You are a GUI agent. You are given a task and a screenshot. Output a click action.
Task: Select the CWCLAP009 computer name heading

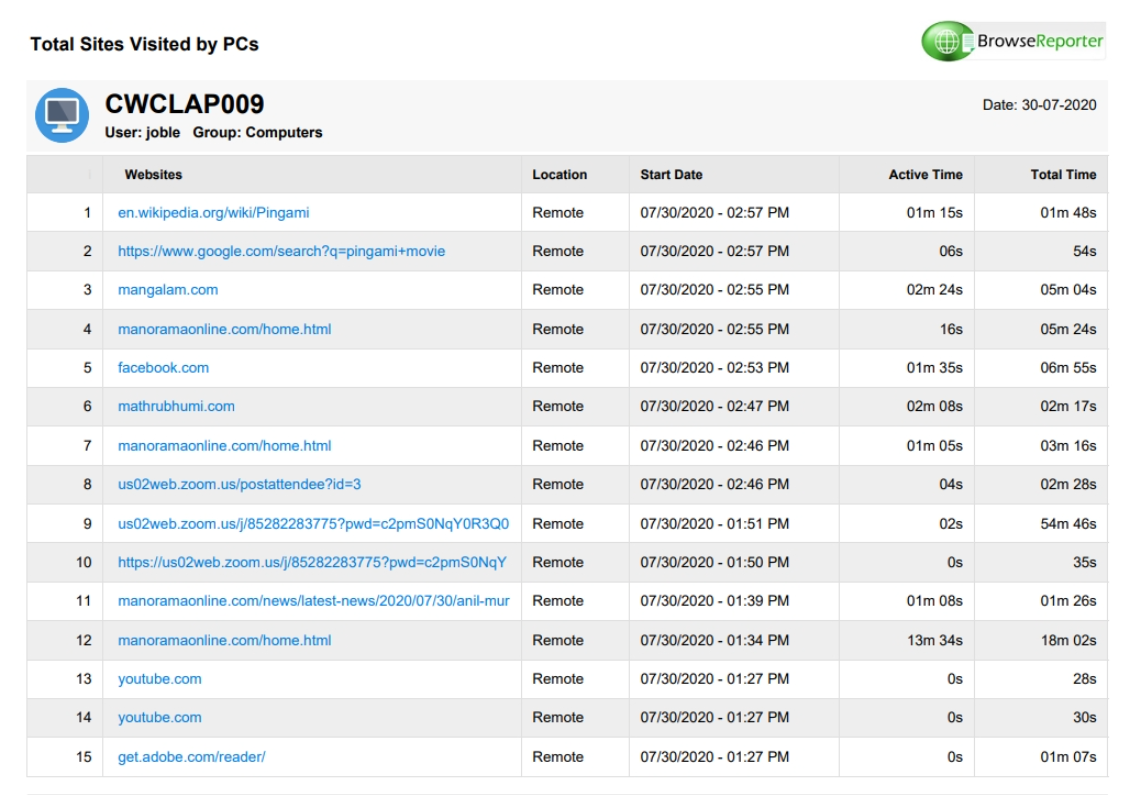tap(185, 104)
